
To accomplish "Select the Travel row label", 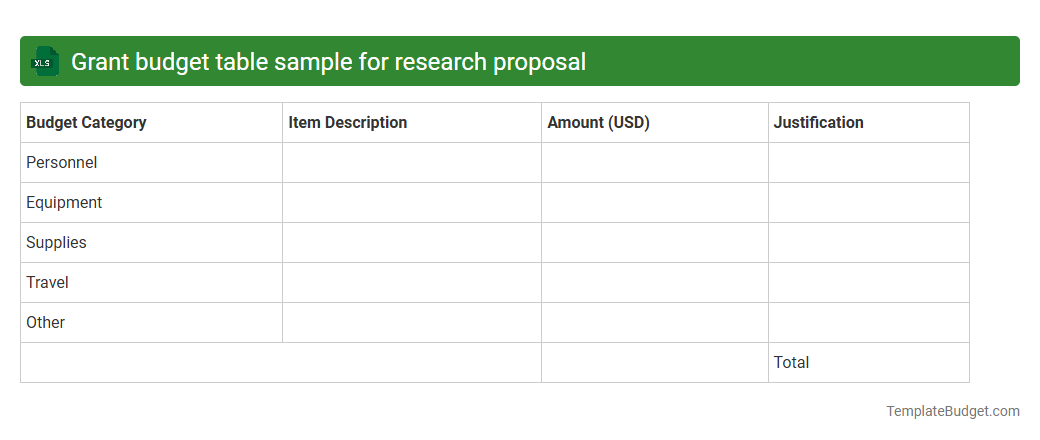I will click(x=47, y=282).
